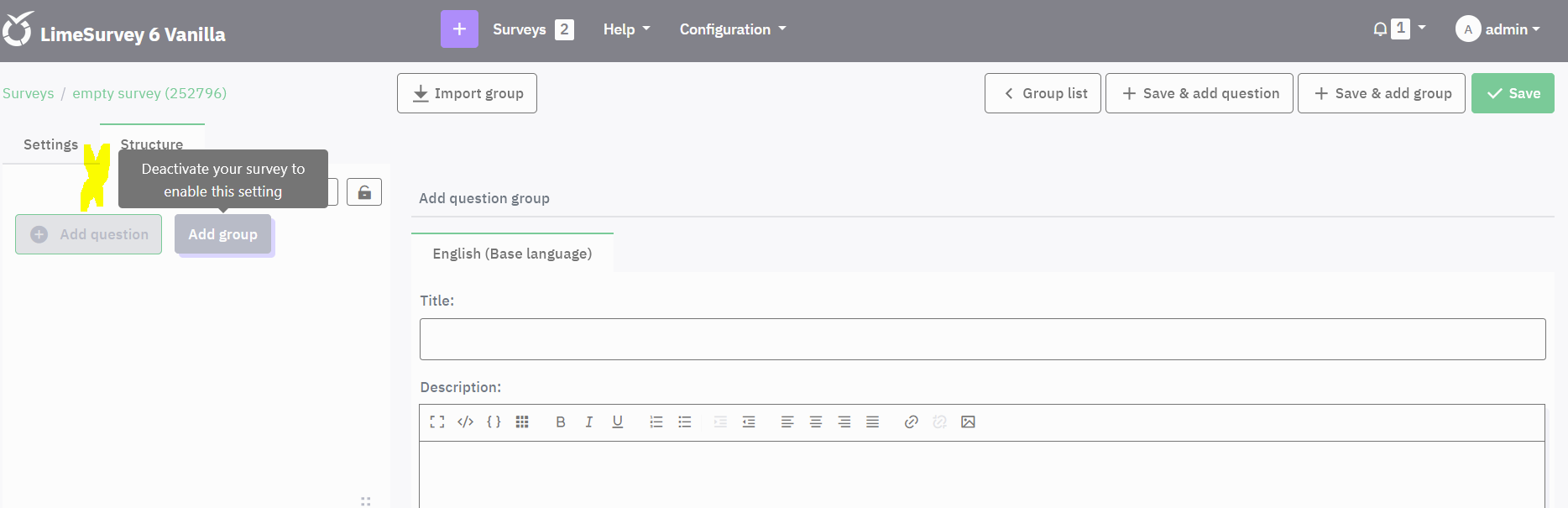The image size is (1568, 508).
Task: Toggle bold formatting in the description editor
Action: point(561,422)
